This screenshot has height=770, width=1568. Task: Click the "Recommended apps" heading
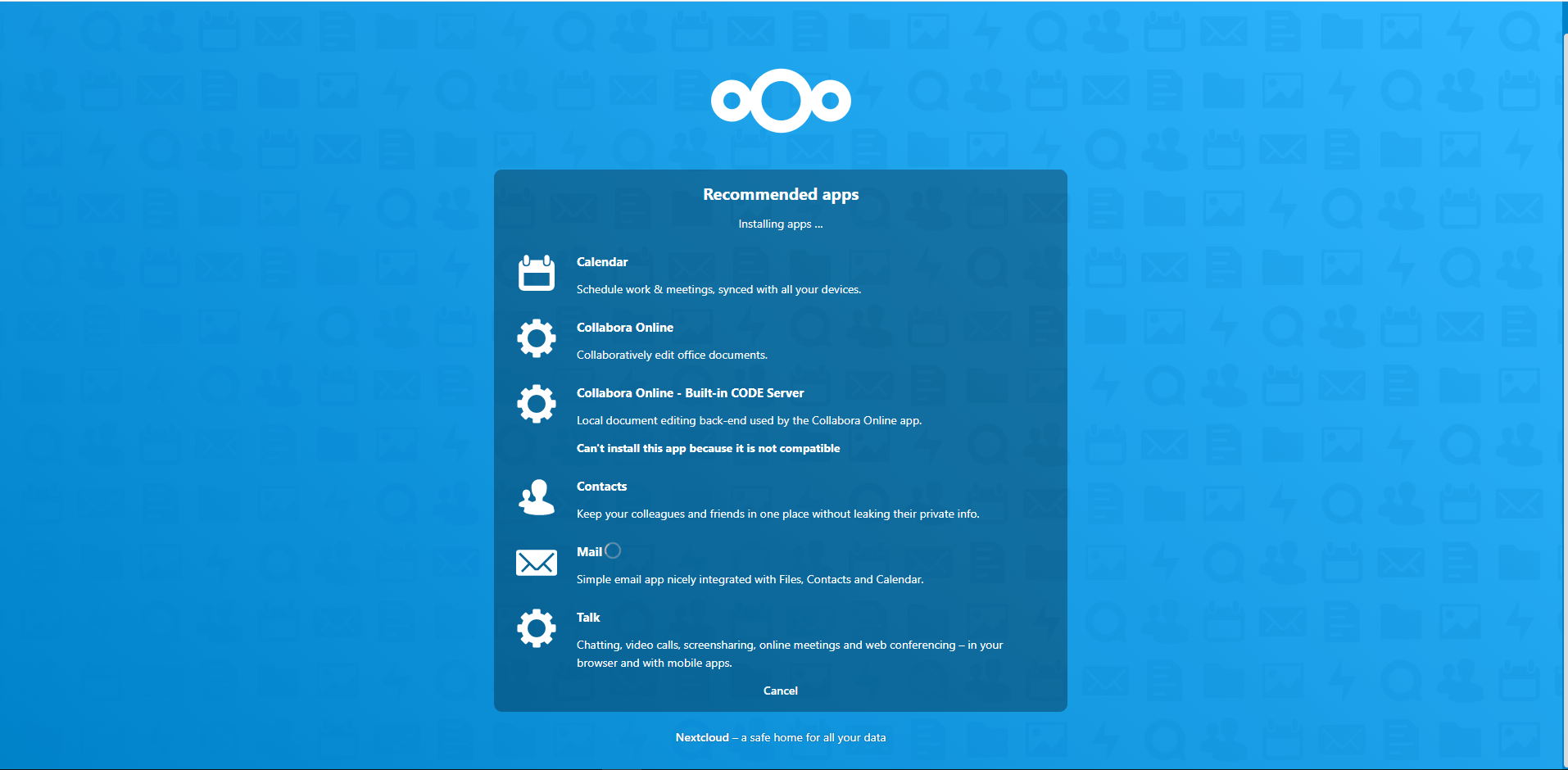[781, 194]
